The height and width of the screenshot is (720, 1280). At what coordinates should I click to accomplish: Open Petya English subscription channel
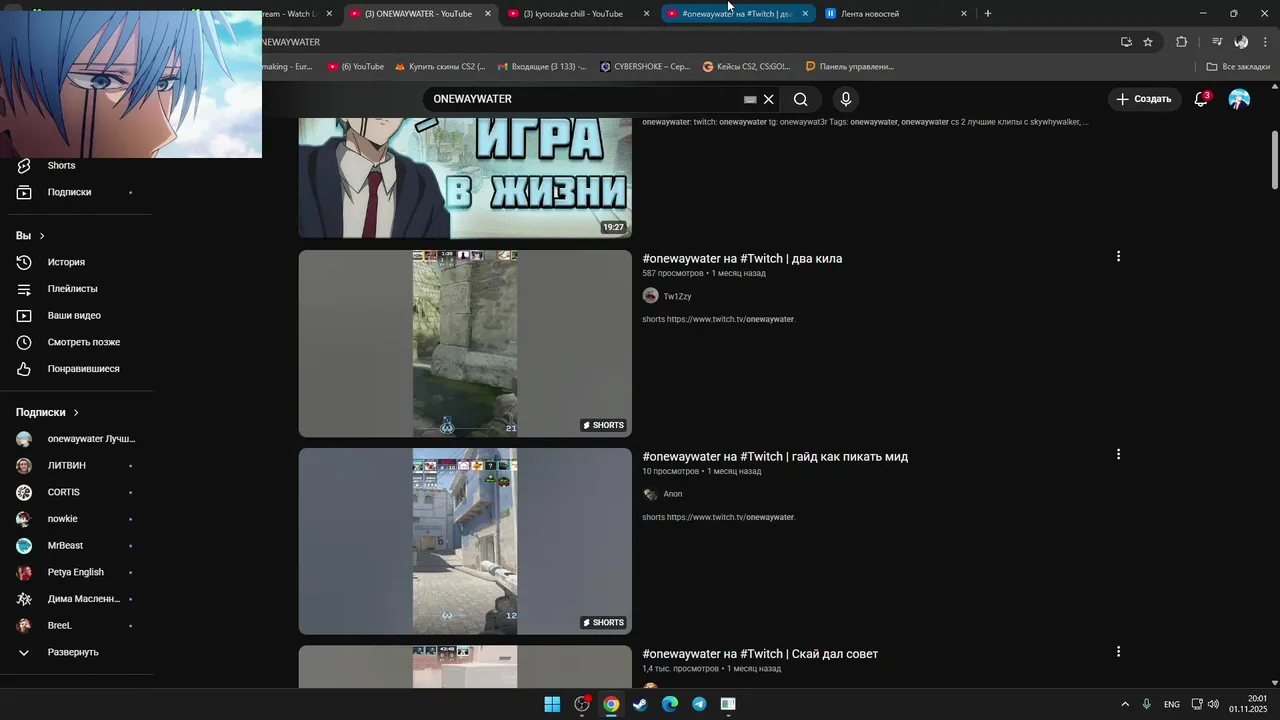click(x=75, y=573)
